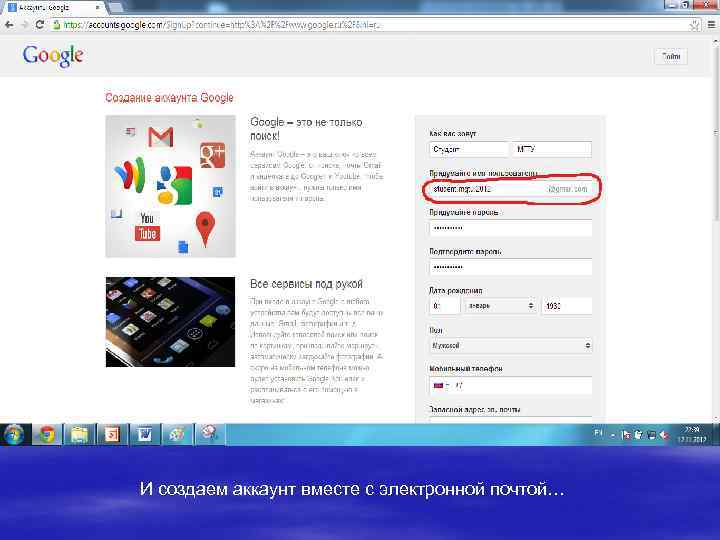Open the Windows Explorer folder on the taskbar

(x=79, y=434)
